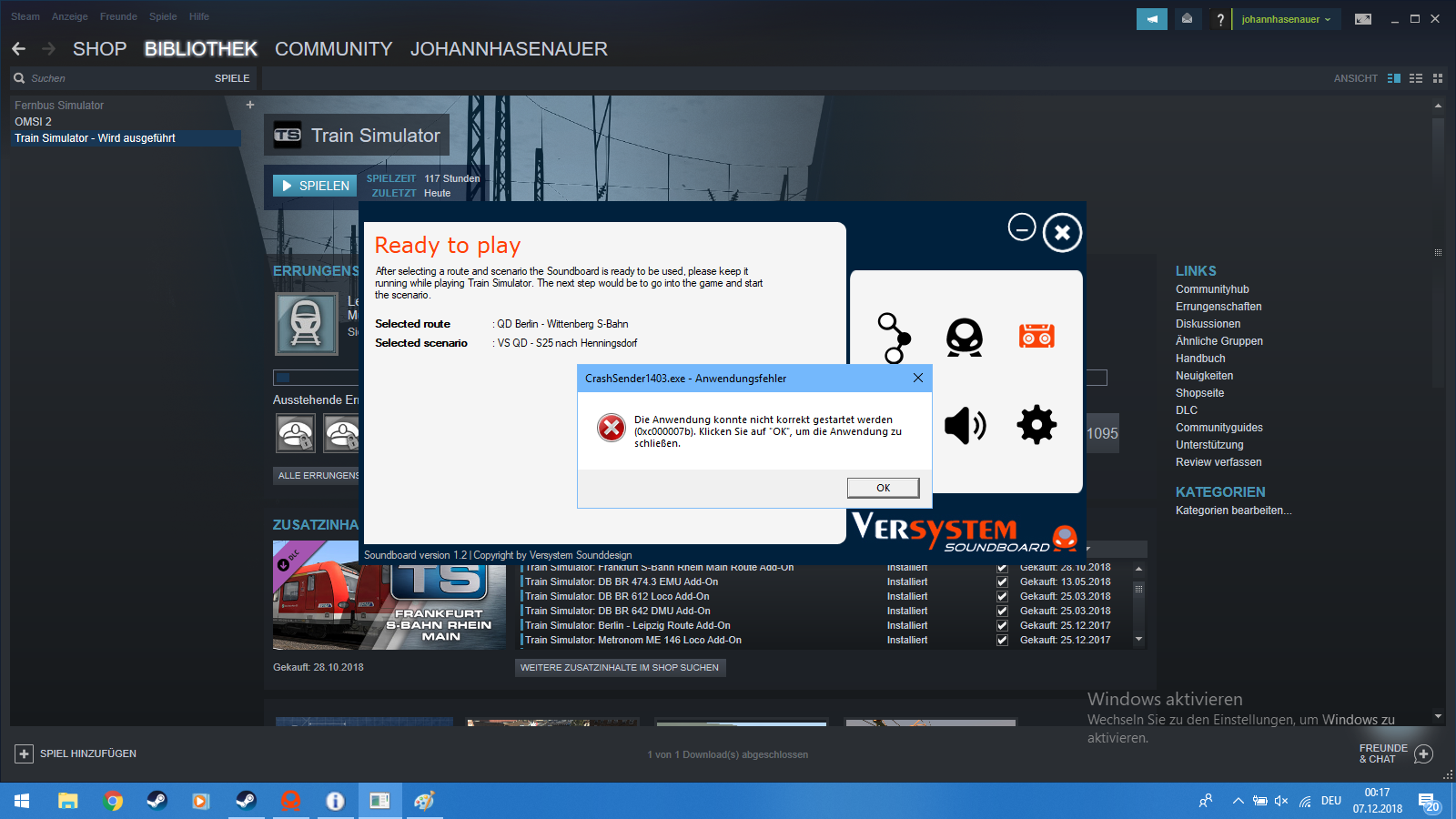
Task: Click the muted volume icon in system tray
Action: point(1281,801)
